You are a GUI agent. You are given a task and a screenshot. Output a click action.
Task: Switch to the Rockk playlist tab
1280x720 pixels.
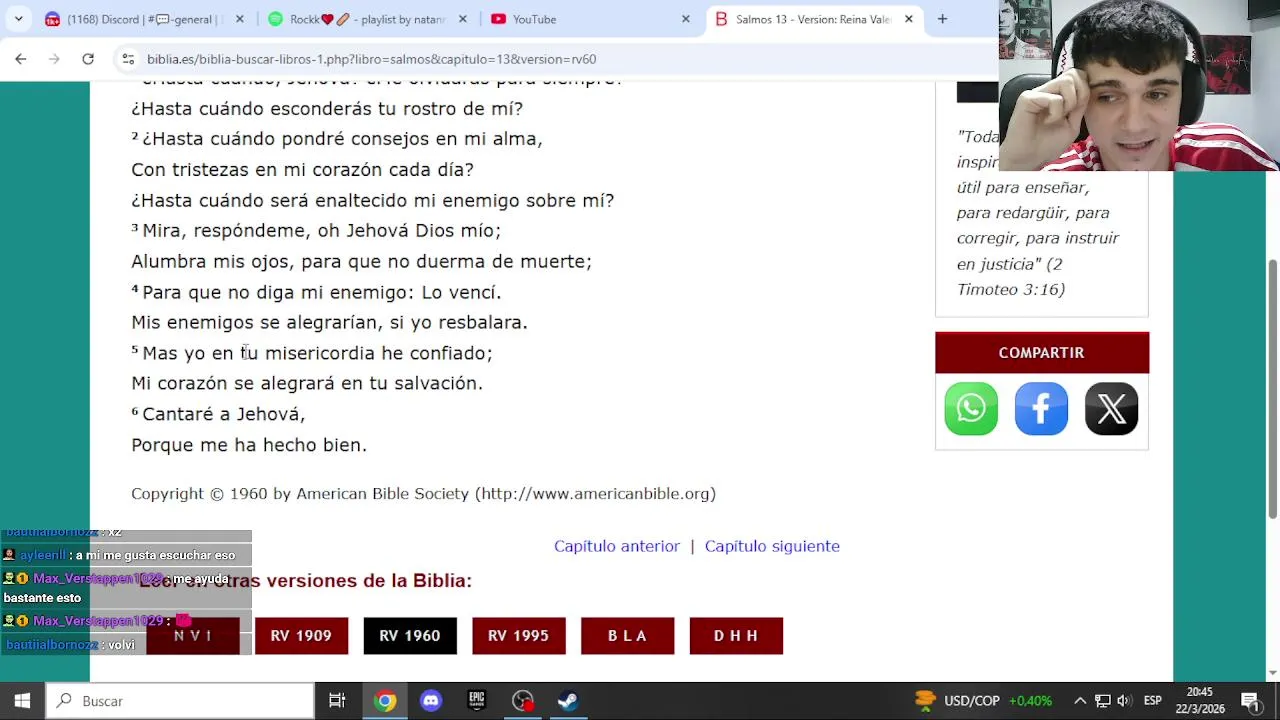[368, 19]
